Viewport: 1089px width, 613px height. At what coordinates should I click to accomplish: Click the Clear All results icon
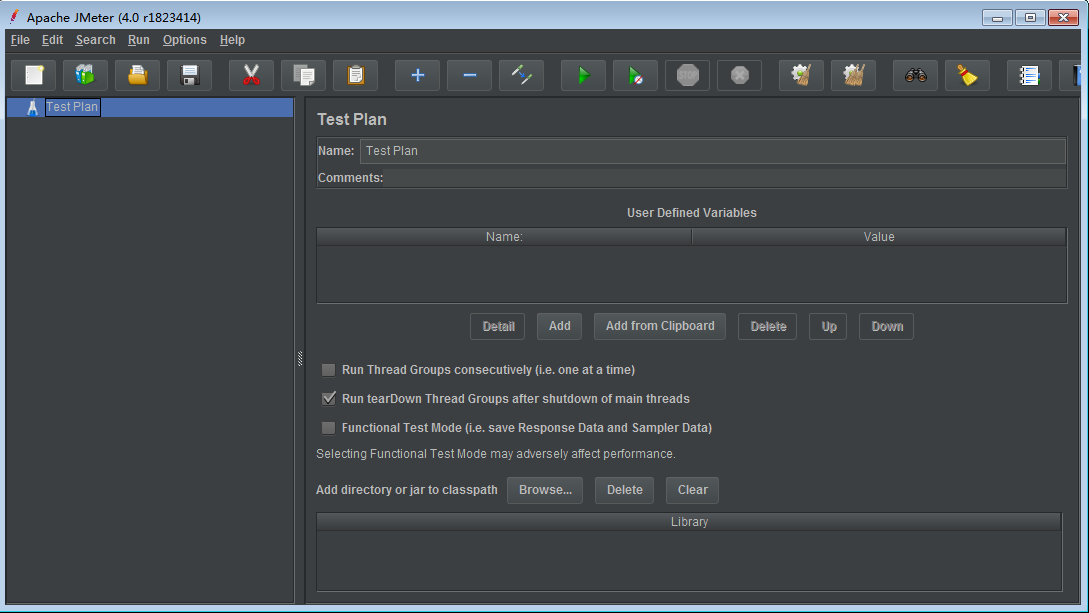[x=854, y=75]
